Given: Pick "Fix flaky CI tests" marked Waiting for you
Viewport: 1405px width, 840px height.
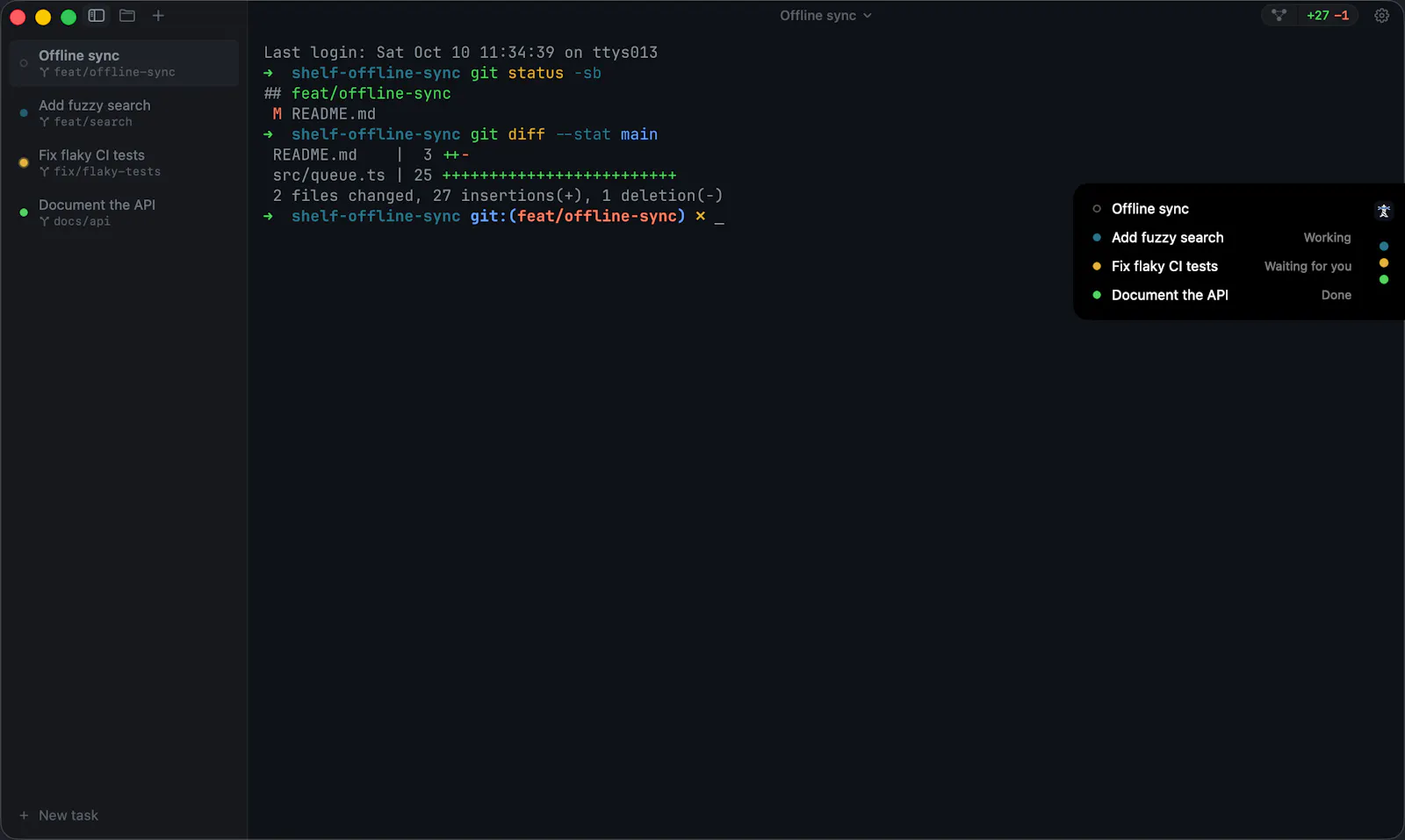Looking at the screenshot, I should [1221, 267].
